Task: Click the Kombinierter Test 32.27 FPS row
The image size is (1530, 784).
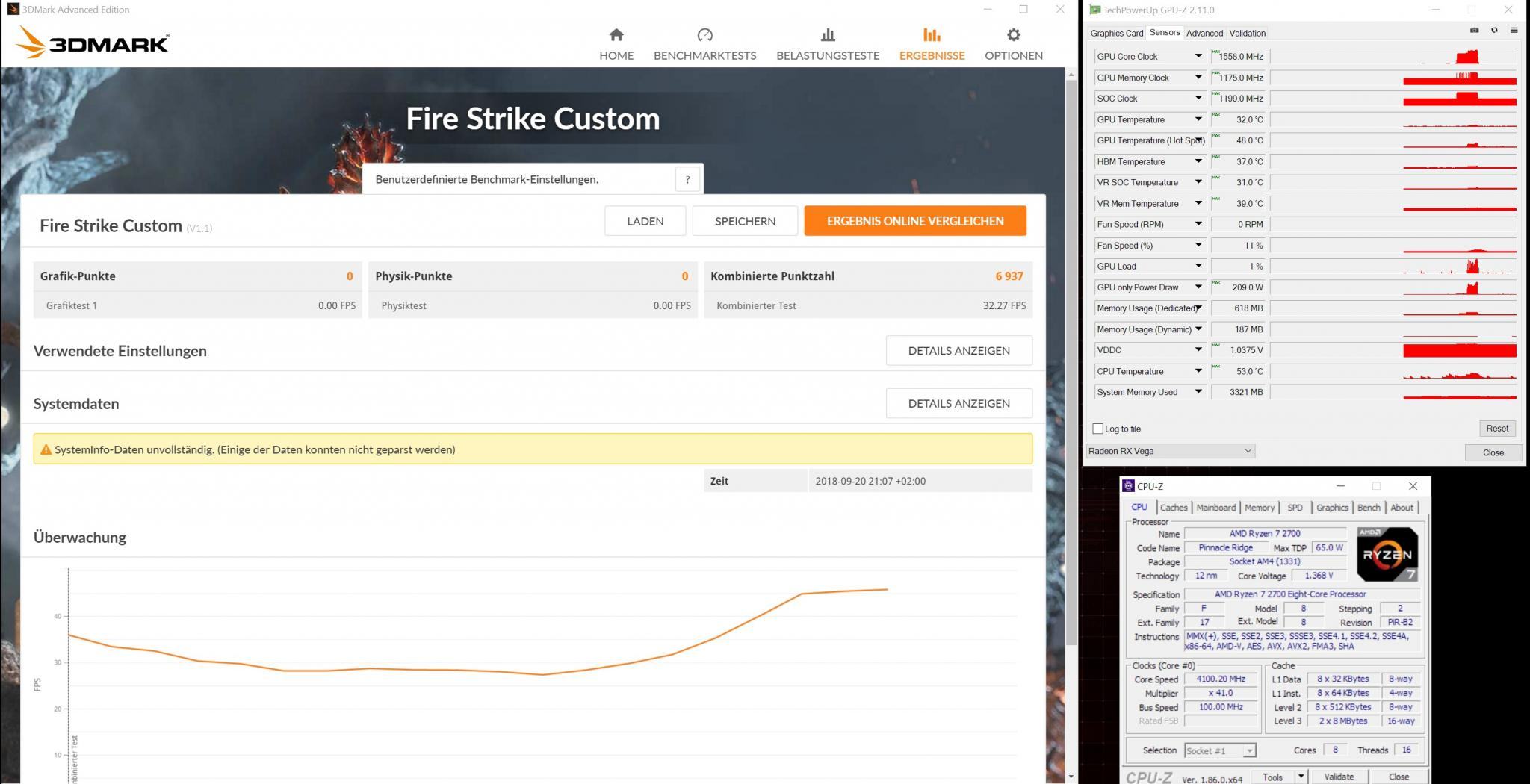Action: (868, 305)
